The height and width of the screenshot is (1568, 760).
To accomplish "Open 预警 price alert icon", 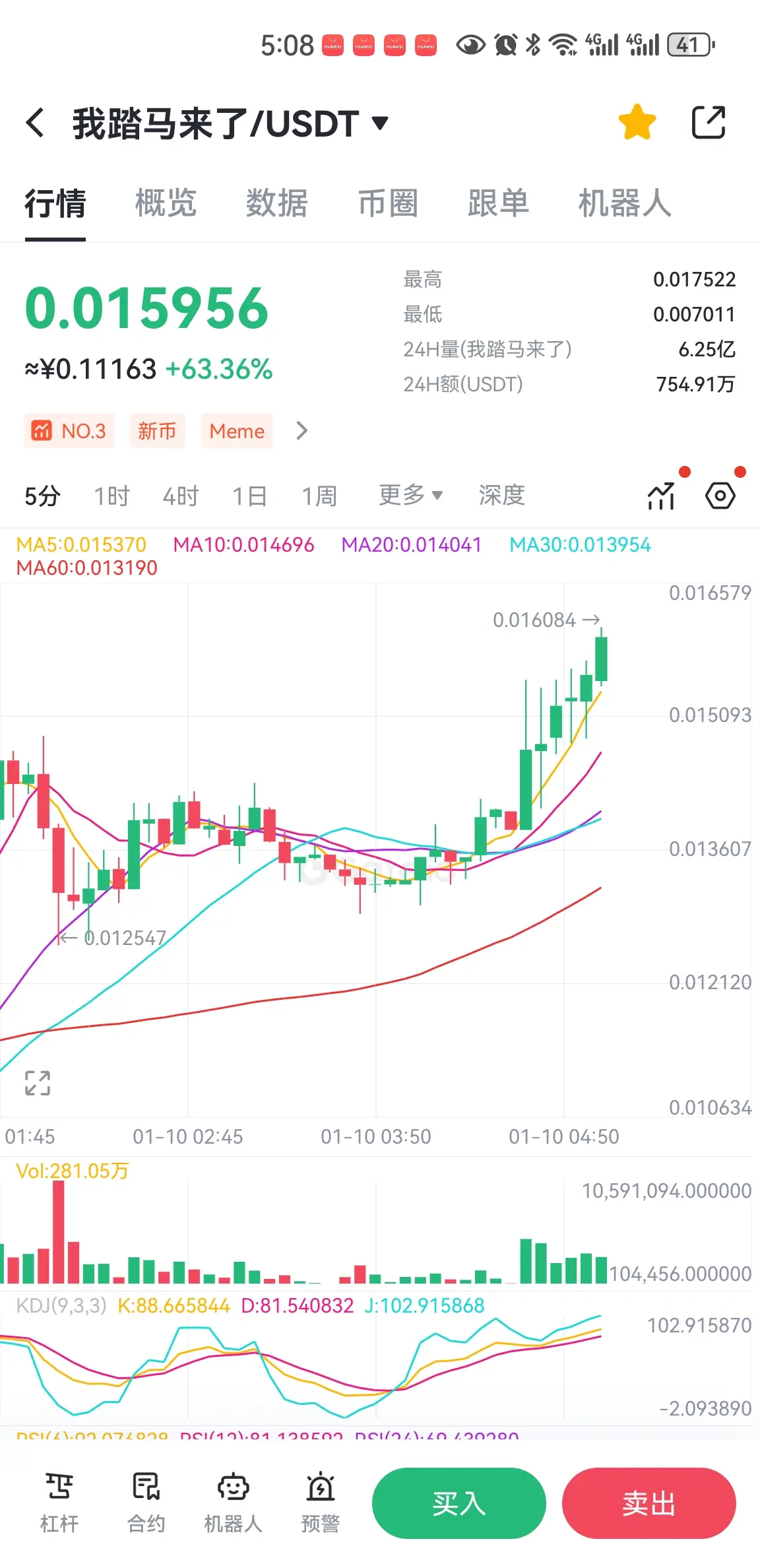I will point(320,1503).
